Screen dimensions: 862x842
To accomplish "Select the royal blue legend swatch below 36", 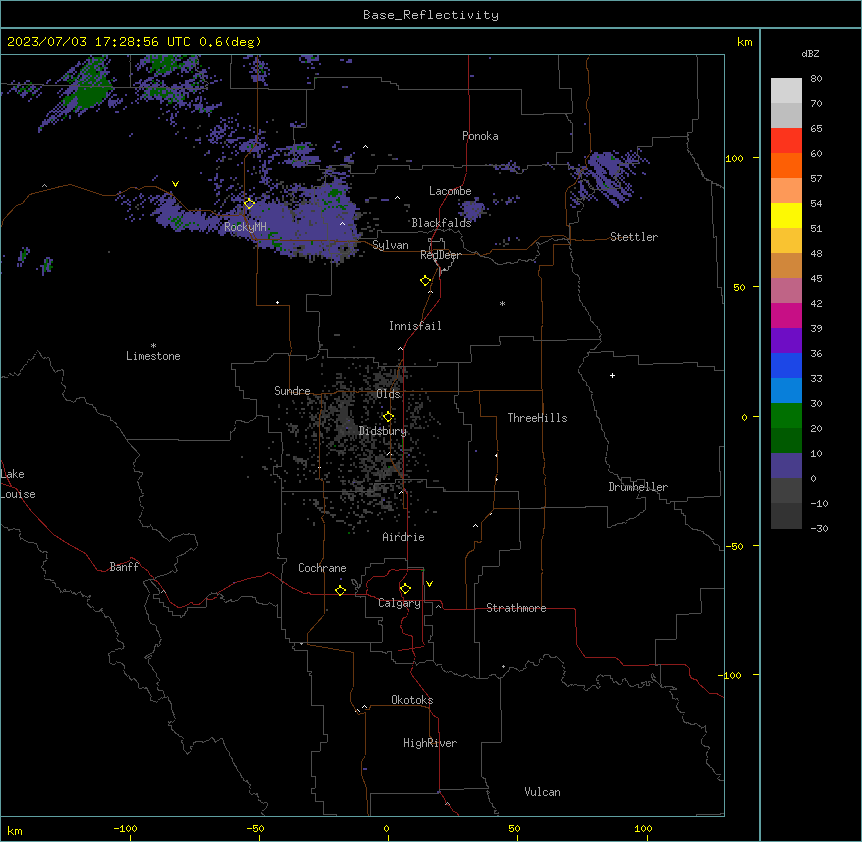I will tap(786, 365).
